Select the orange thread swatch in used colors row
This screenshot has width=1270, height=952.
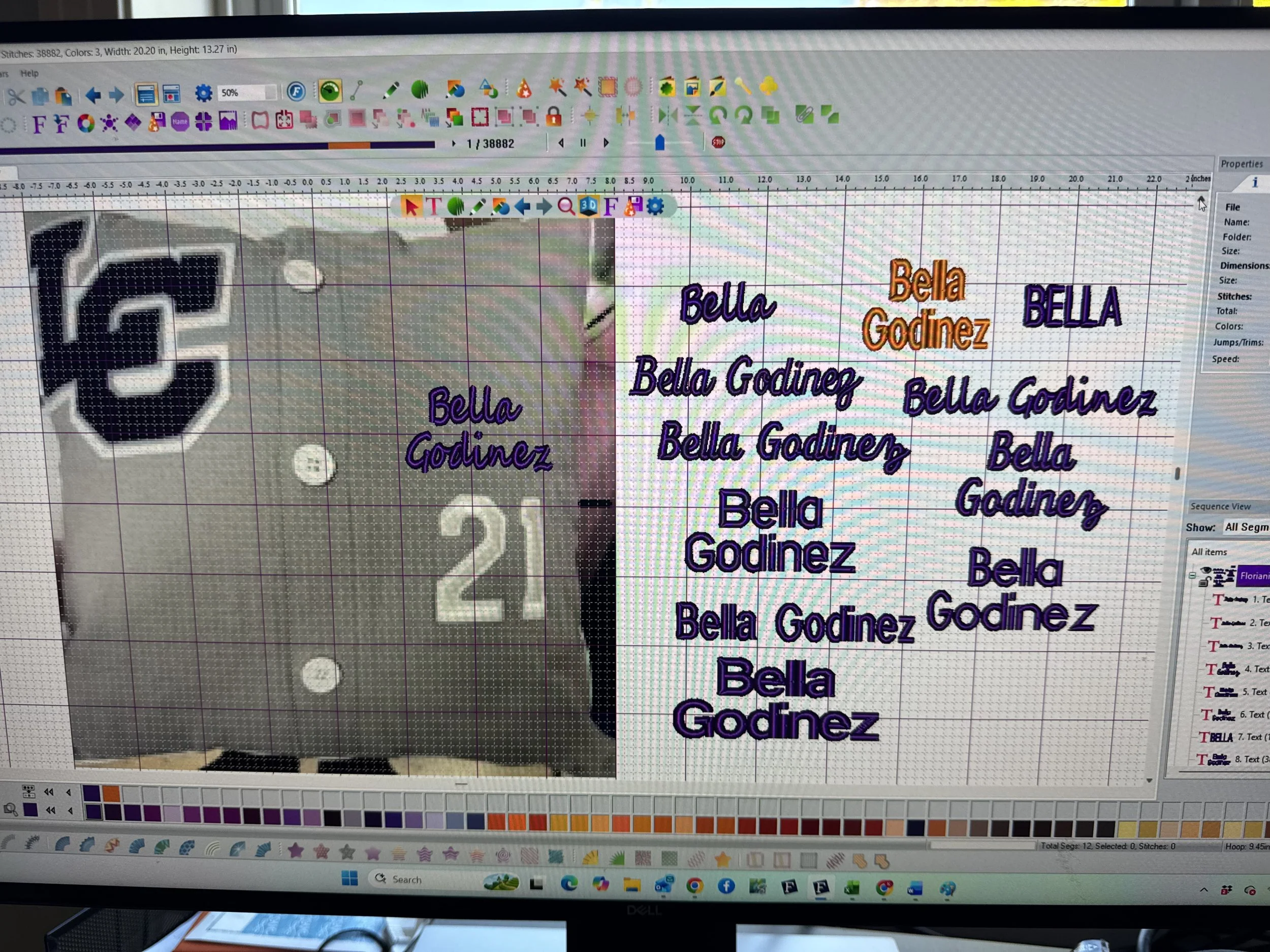111,793
